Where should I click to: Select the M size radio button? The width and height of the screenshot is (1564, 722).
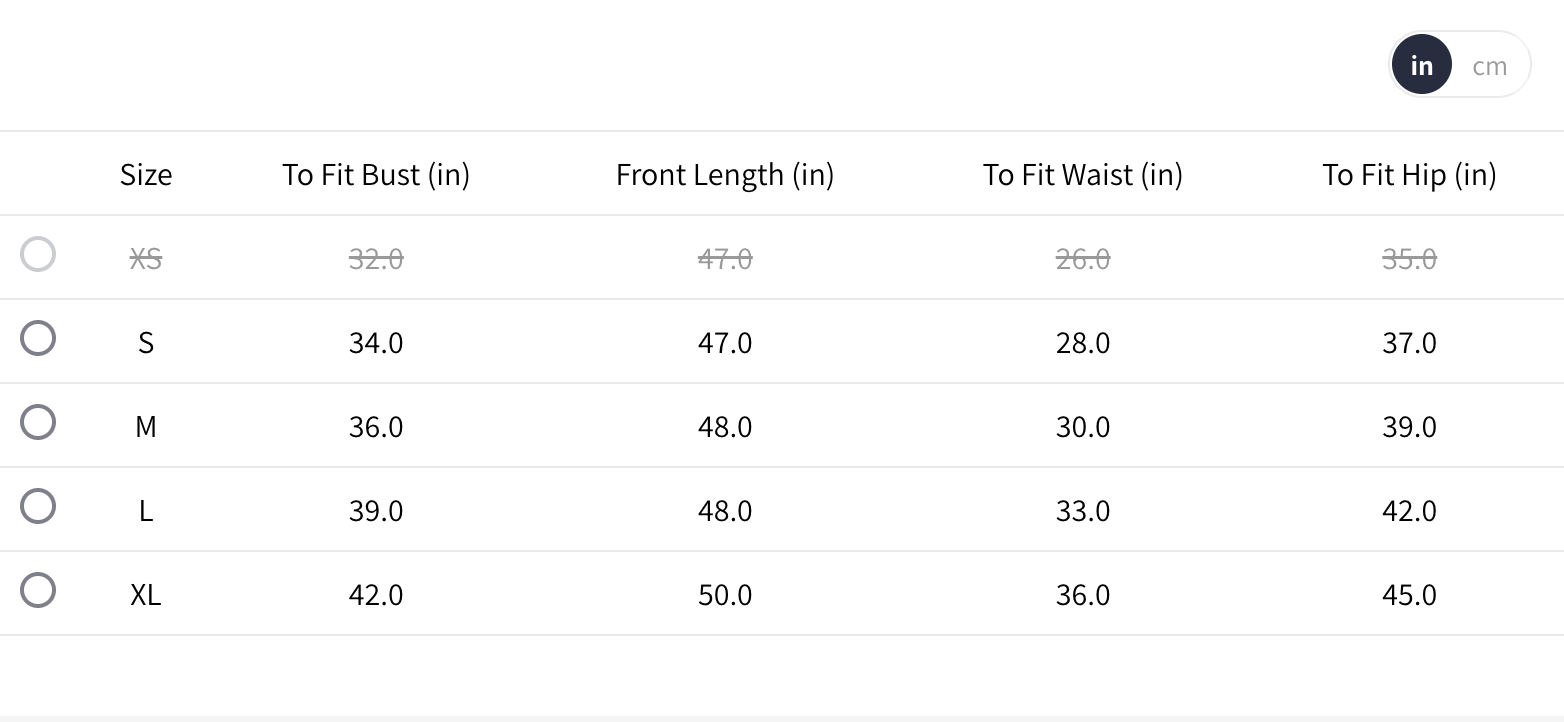[x=38, y=422]
